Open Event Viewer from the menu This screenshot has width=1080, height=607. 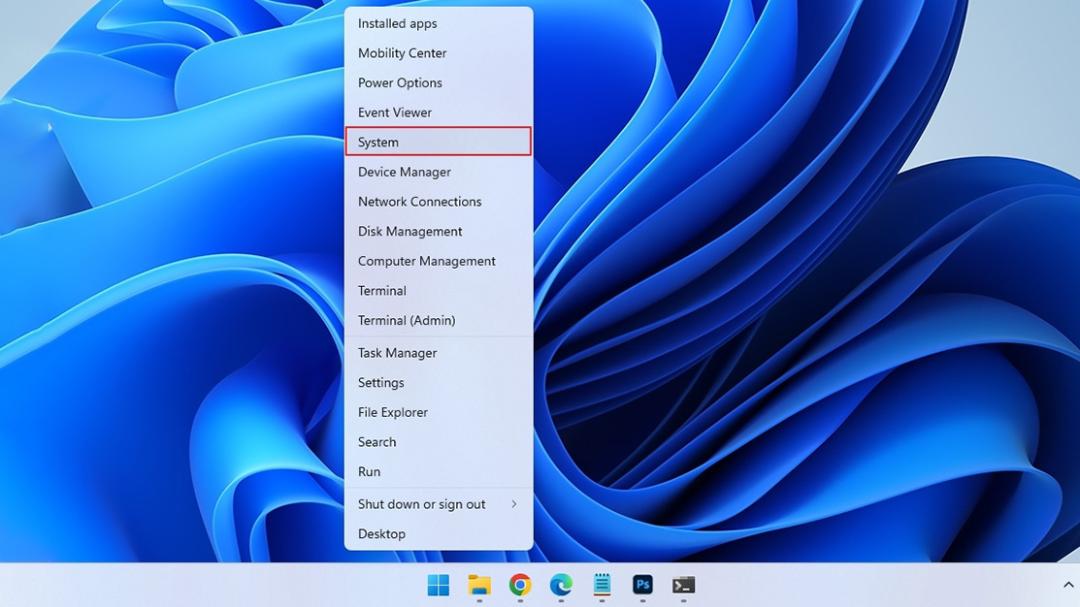pyautogui.click(x=439, y=112)
